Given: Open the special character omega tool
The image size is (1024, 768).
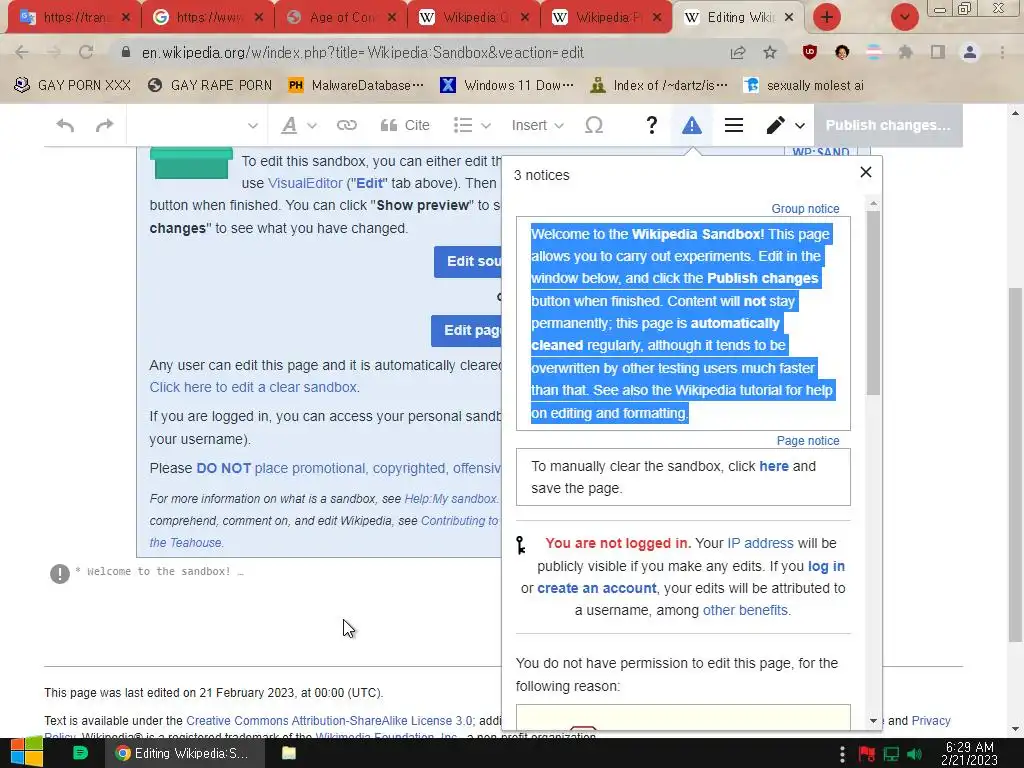Looking at the screenshot, I should click(594, 125).
